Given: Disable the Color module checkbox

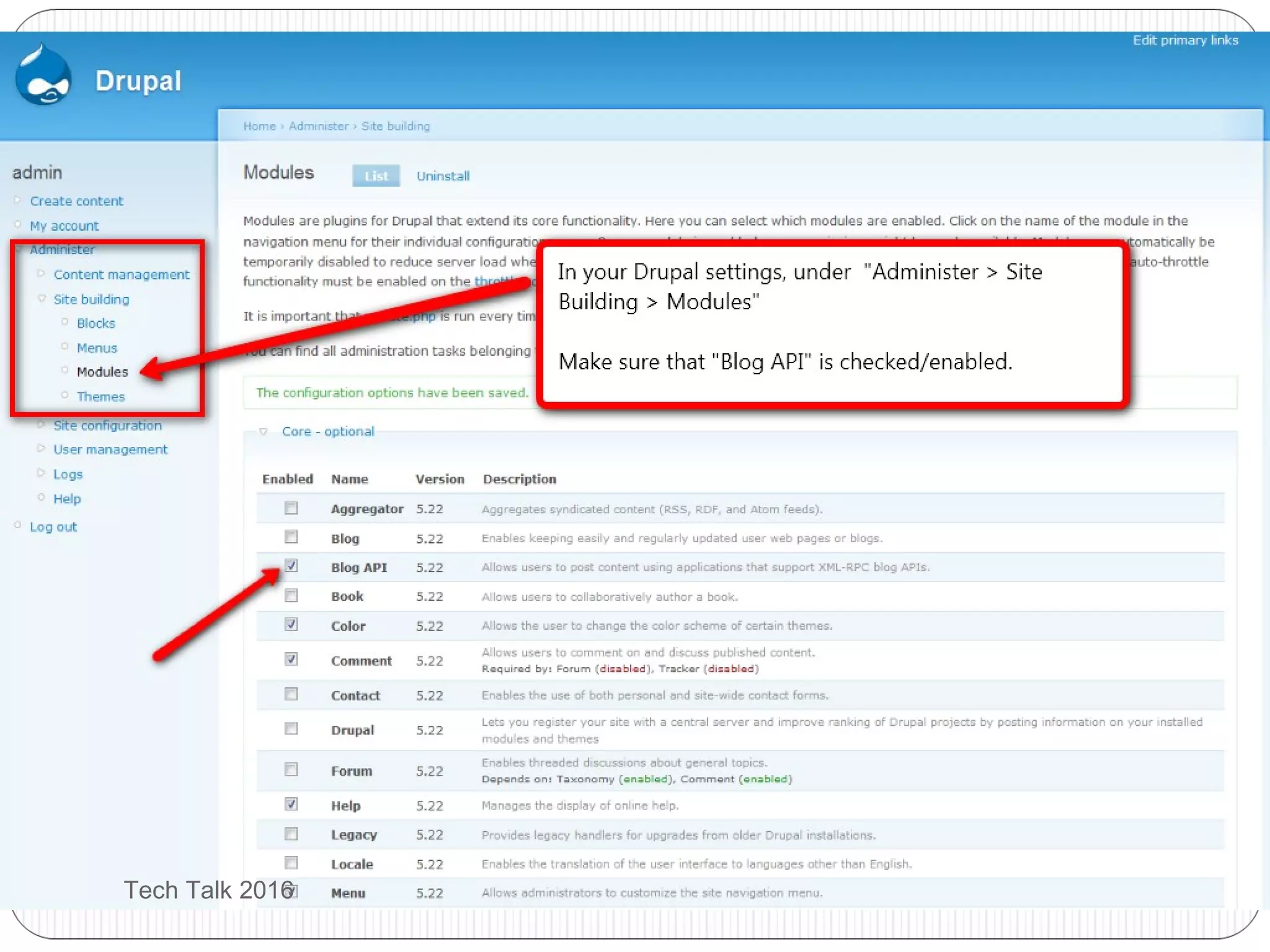Looking at the screenshot, I should (291, 624).
